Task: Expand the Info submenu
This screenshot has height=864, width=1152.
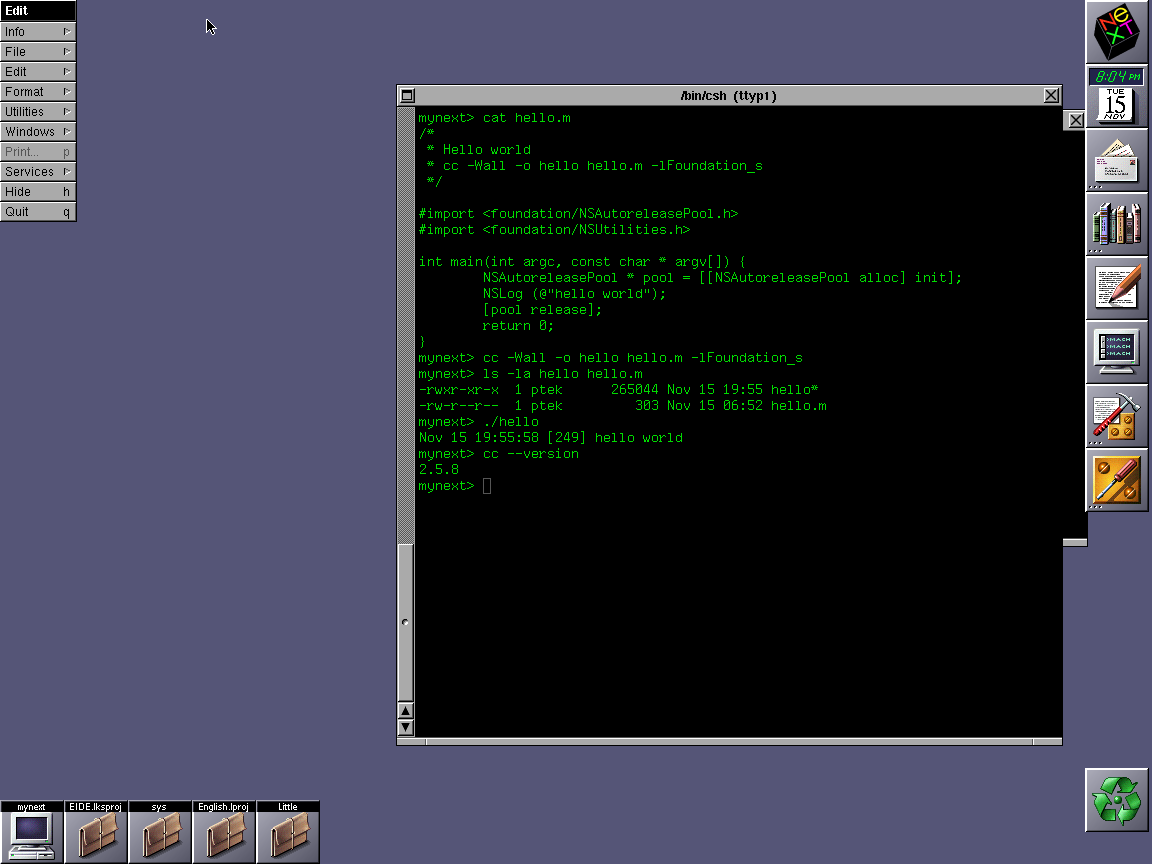Action: point(38,32)
